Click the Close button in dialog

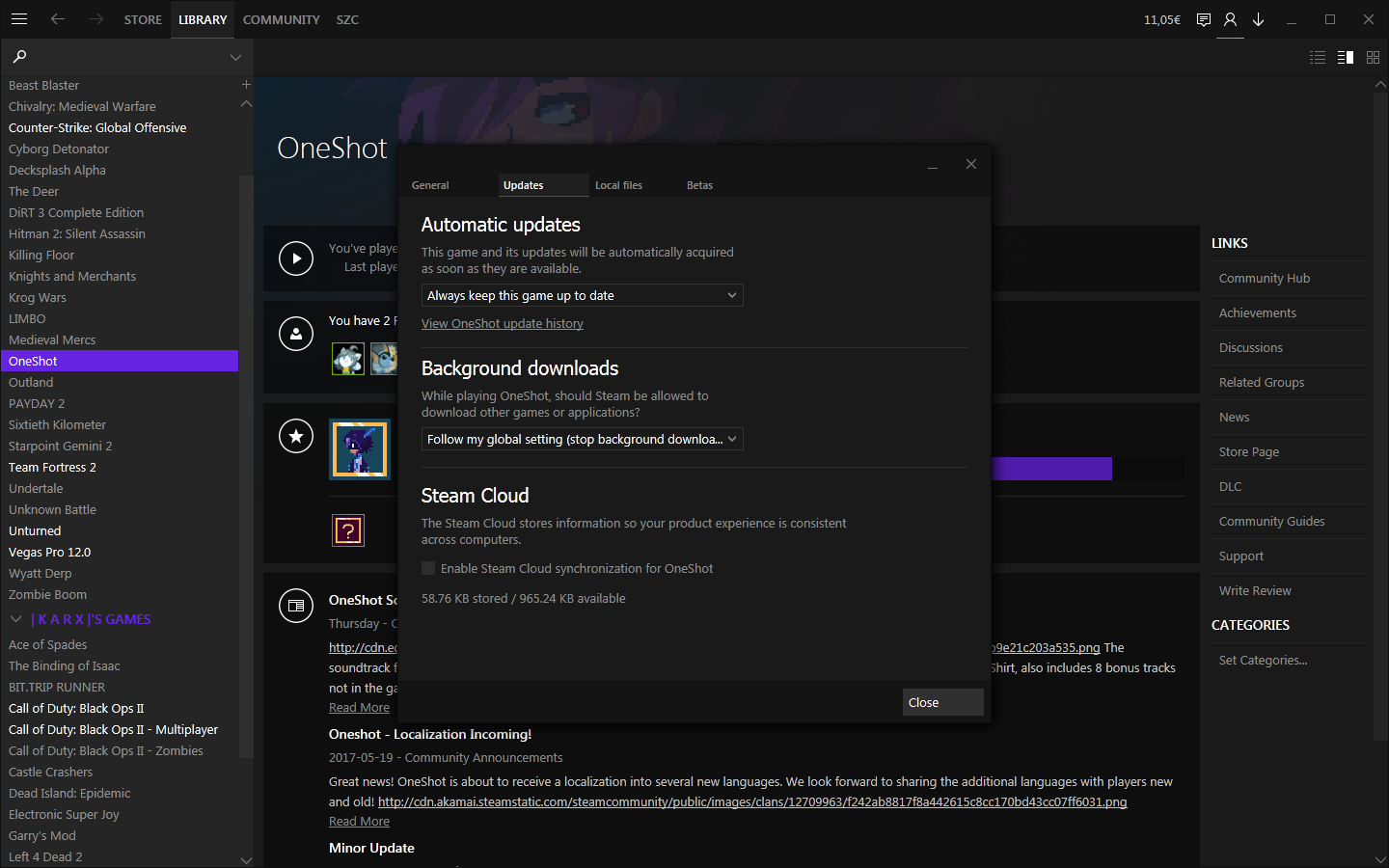[943, 702]
